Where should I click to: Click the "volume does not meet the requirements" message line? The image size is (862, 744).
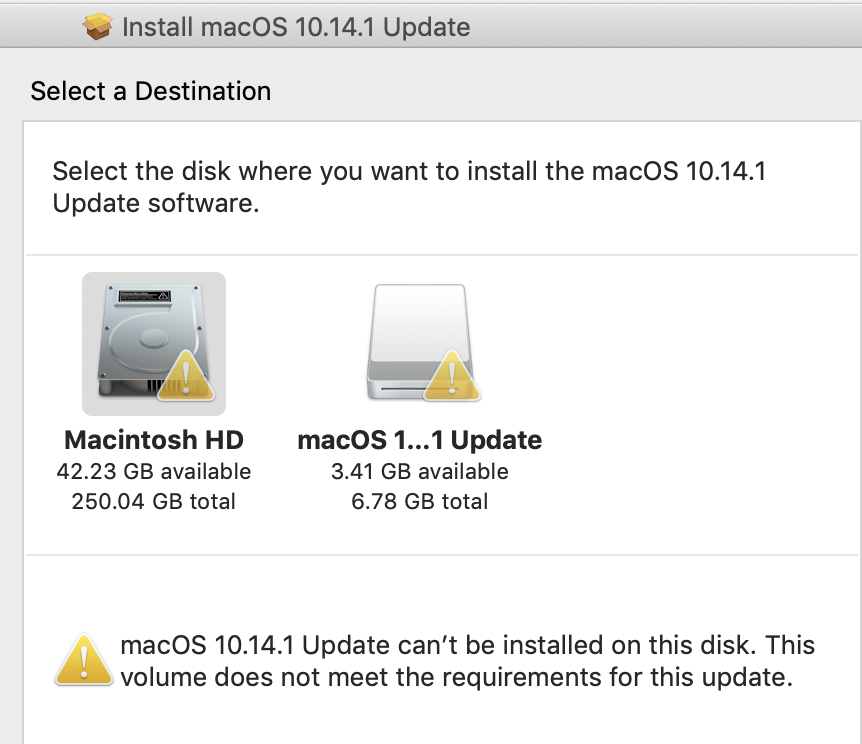pos(457,677)
